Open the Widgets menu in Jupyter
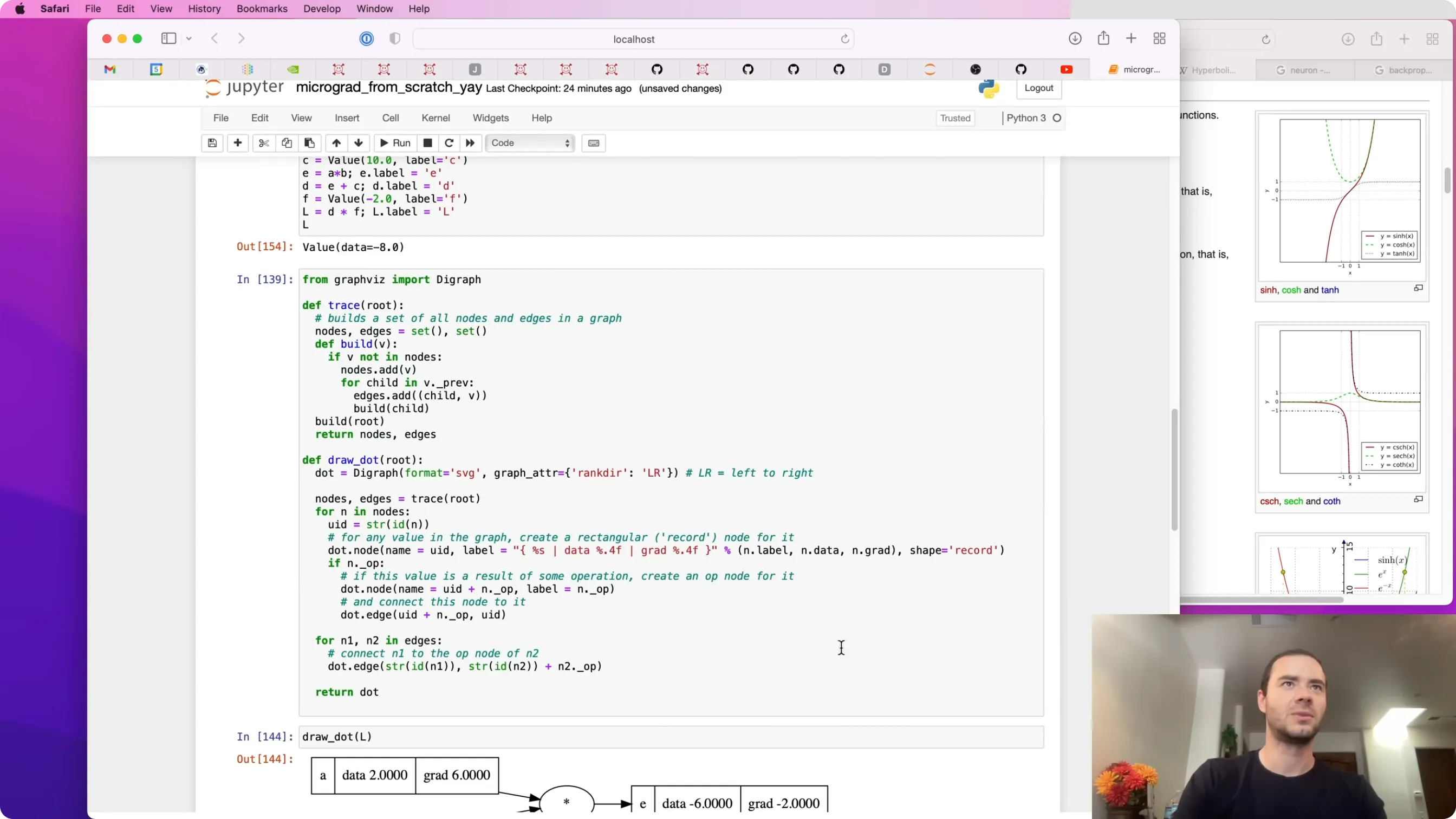The image size is (1456, 819). 491,118
